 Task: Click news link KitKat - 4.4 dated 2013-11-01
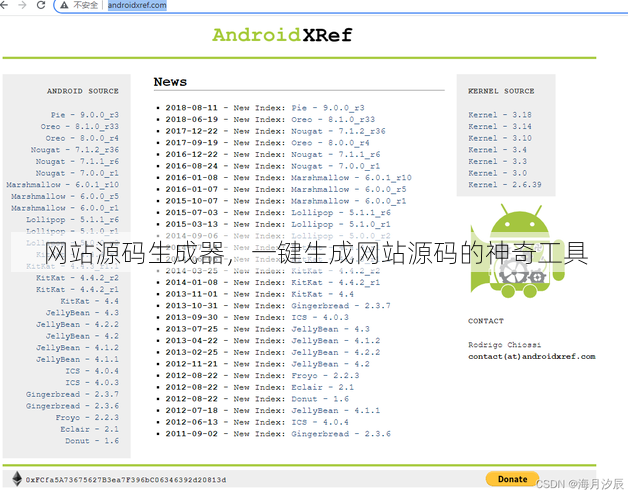click(322, 294)
